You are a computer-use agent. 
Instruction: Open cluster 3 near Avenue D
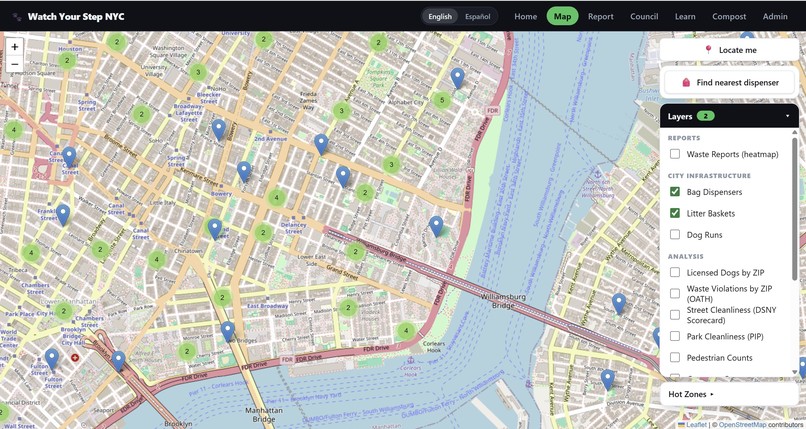pyautogui.click(x=391, y=164)
